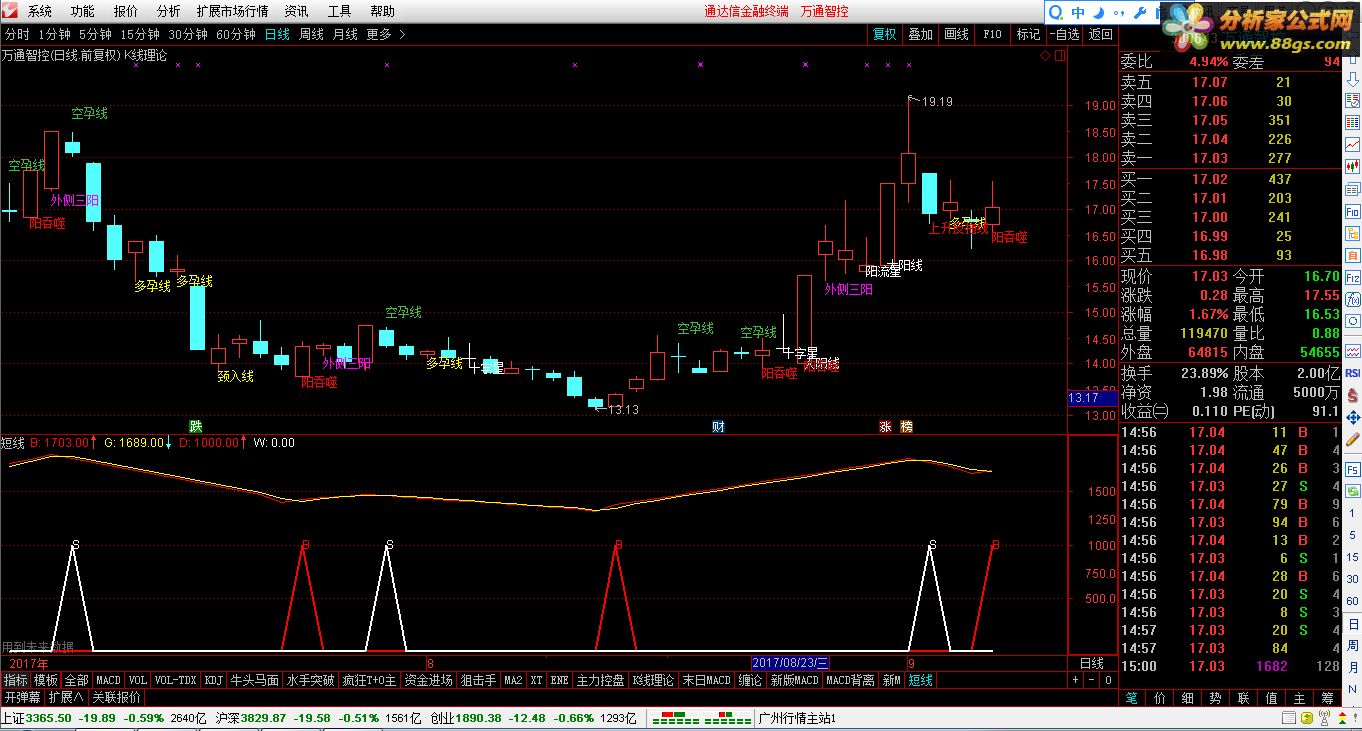
Task: Click the down arrow sidebar icon
Action: tap(1352, 78)
